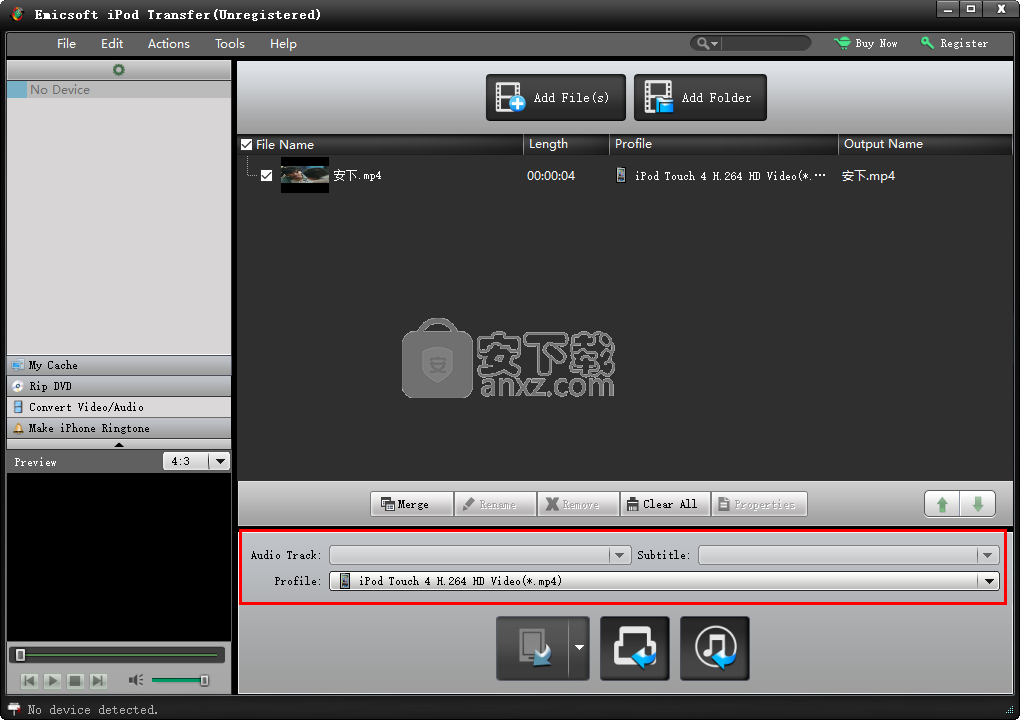Click the status bar device icon

click(x=14, y=710)
